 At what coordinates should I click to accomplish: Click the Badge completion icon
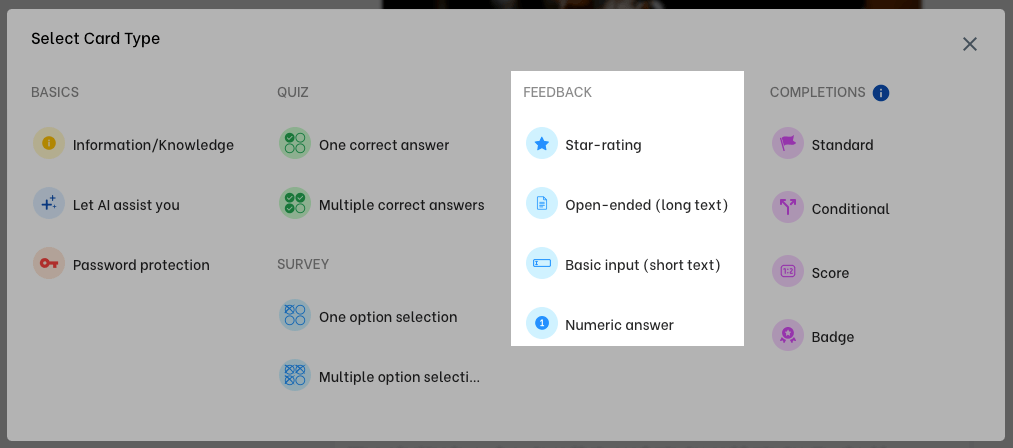click(788, 336)
